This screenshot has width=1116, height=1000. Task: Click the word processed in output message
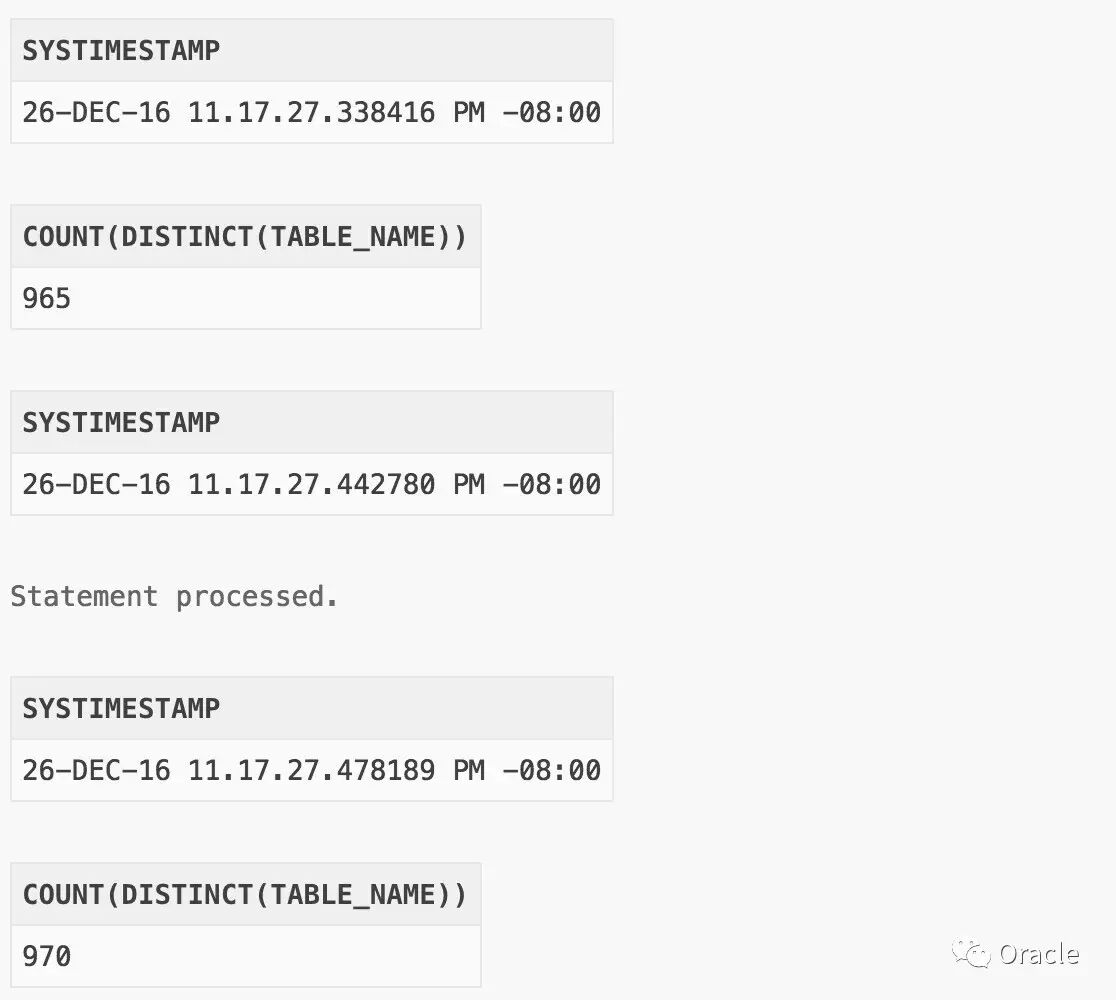256,598
